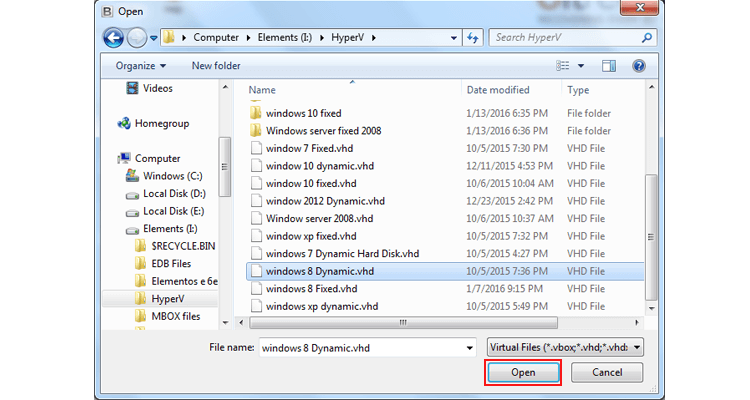750x400 pixels.
Task: Select window 10 fixed.vhd file
Action: point(311,183)
